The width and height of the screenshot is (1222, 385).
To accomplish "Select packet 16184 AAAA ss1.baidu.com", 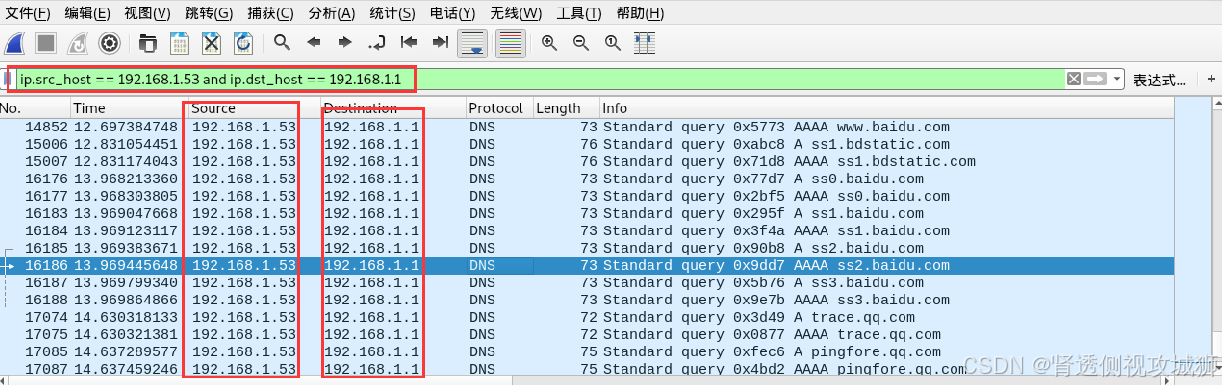I will click(x=586, y=230).
